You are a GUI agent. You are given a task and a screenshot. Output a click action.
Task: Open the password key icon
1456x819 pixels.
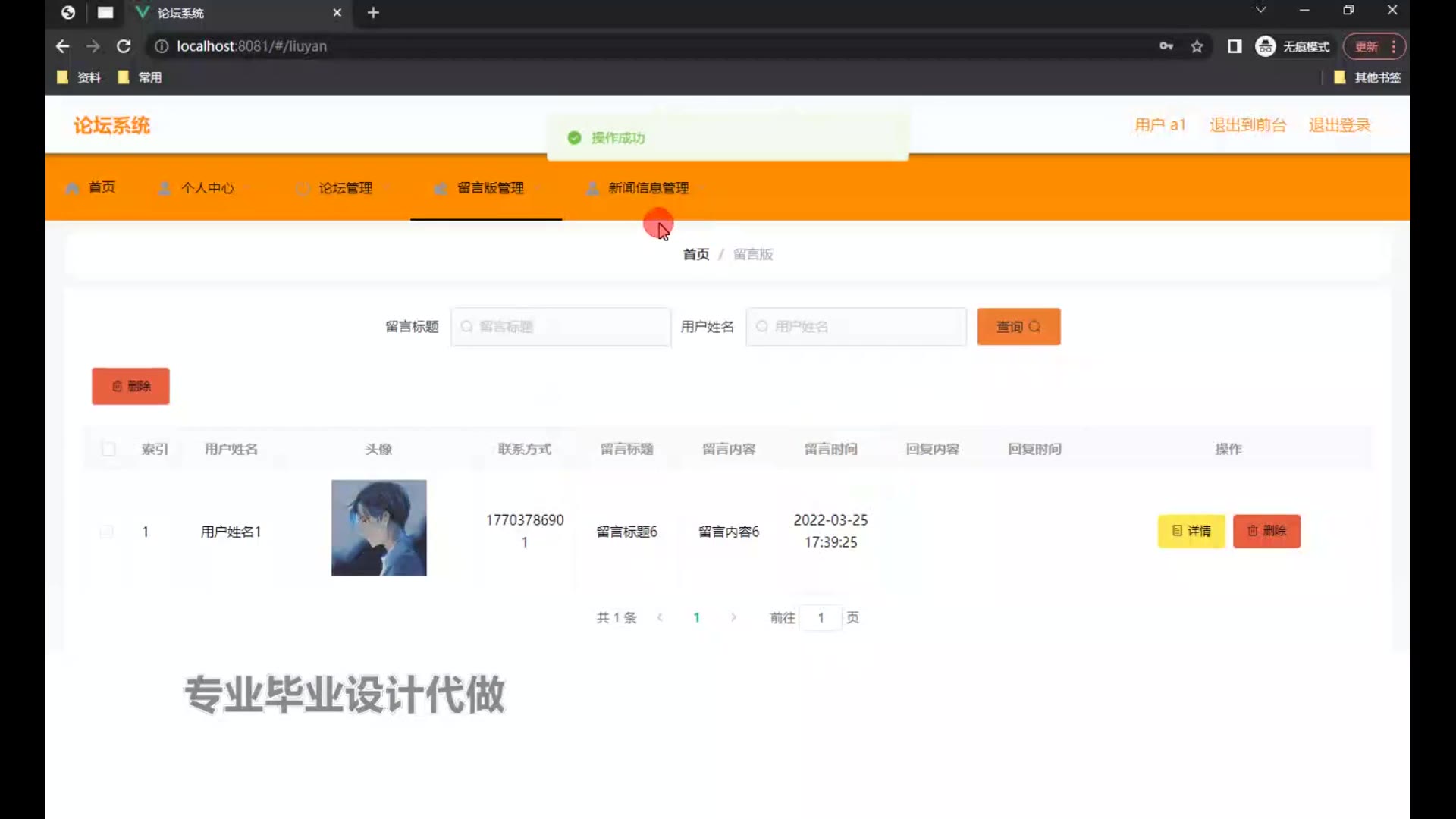[x=1166, y=46]
